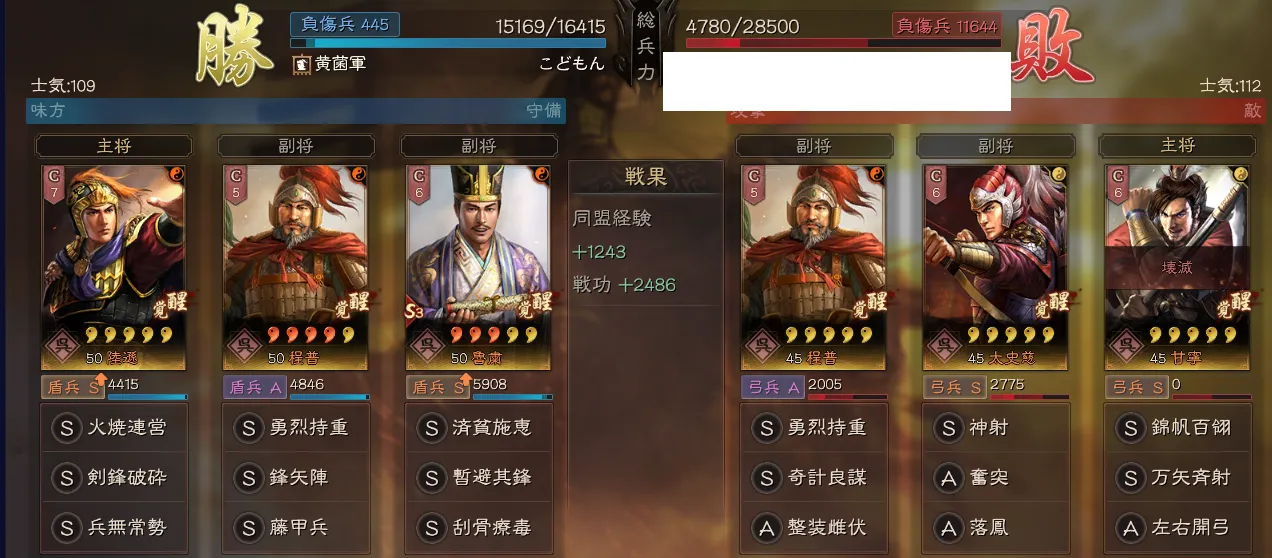Click the C7 cost badge on 陸遜

(x=54, y=184)
